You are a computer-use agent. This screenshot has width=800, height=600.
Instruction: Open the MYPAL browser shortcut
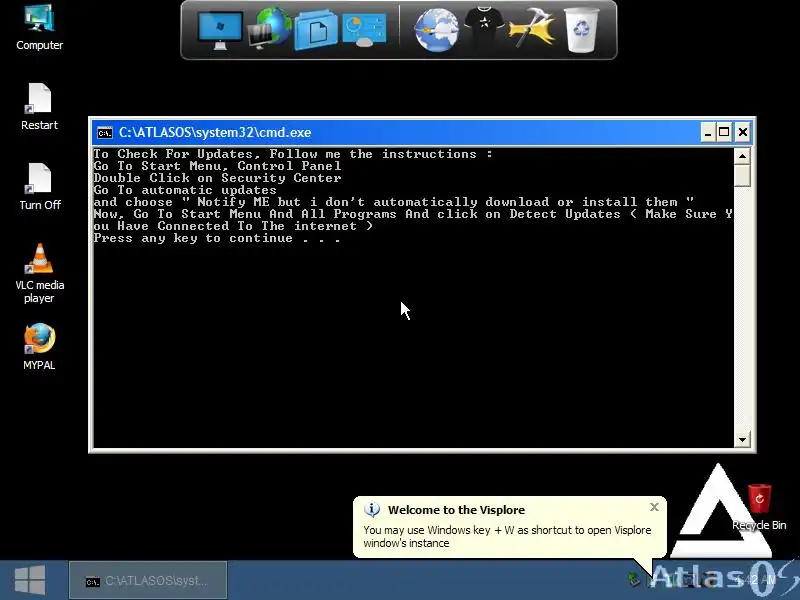(x=39, y=346)
